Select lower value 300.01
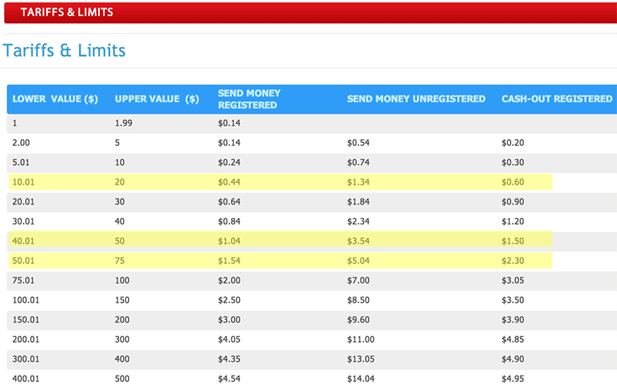 pyautogui.click(x=26, y=359)
